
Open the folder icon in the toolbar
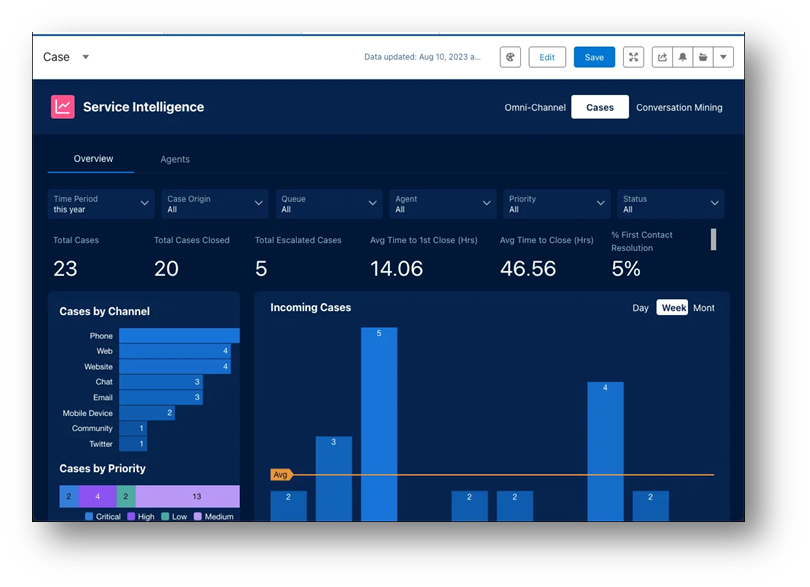[702, 57]
